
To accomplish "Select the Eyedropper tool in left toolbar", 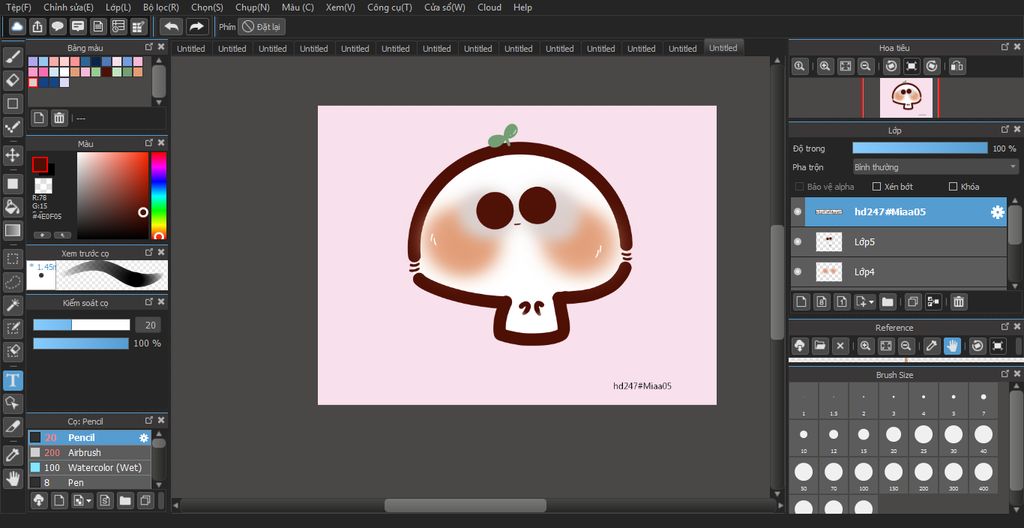I will 12,455.
